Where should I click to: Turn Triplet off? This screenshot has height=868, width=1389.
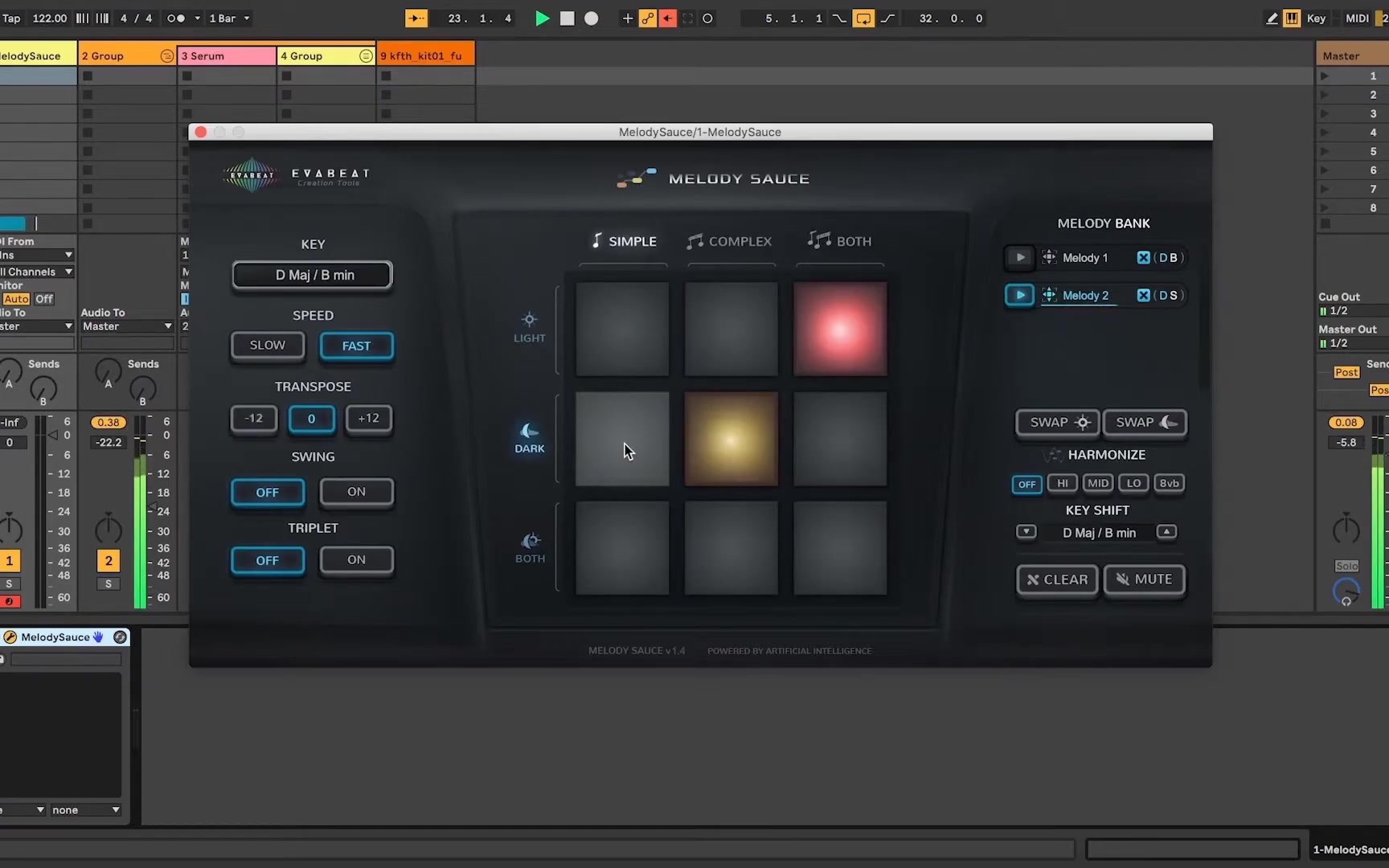pos(268,561)
